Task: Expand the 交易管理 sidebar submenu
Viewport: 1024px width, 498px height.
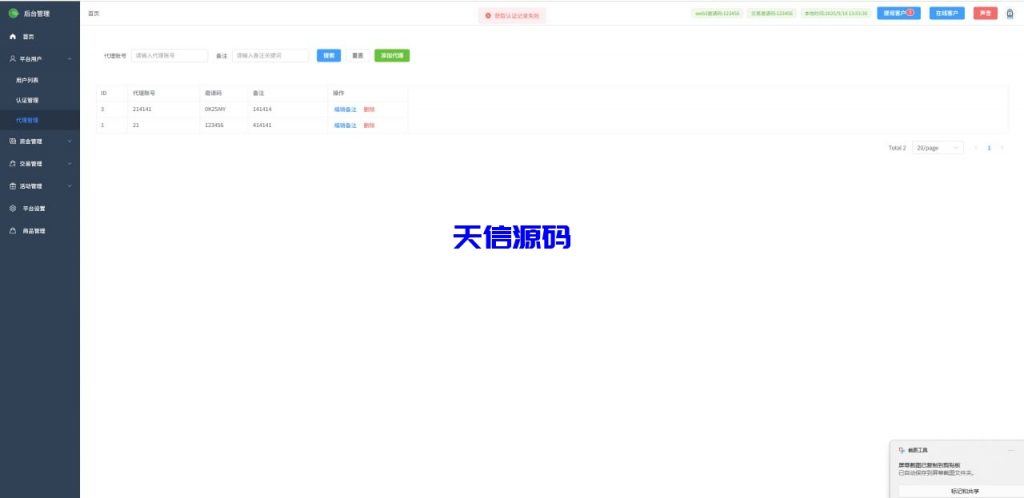Action: [69, 163]
